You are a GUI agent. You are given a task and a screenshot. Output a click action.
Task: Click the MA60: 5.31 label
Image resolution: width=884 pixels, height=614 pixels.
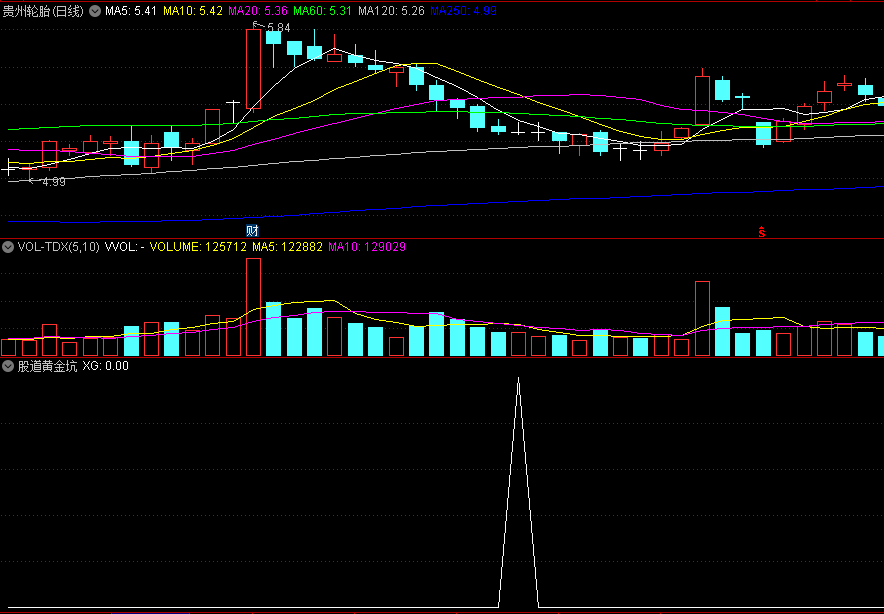point(323,11)
